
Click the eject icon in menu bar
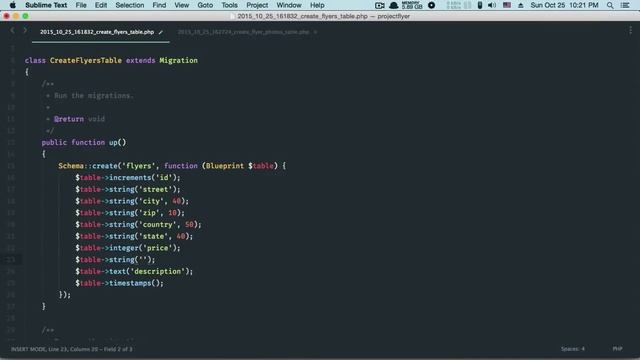tap(521, 5)
